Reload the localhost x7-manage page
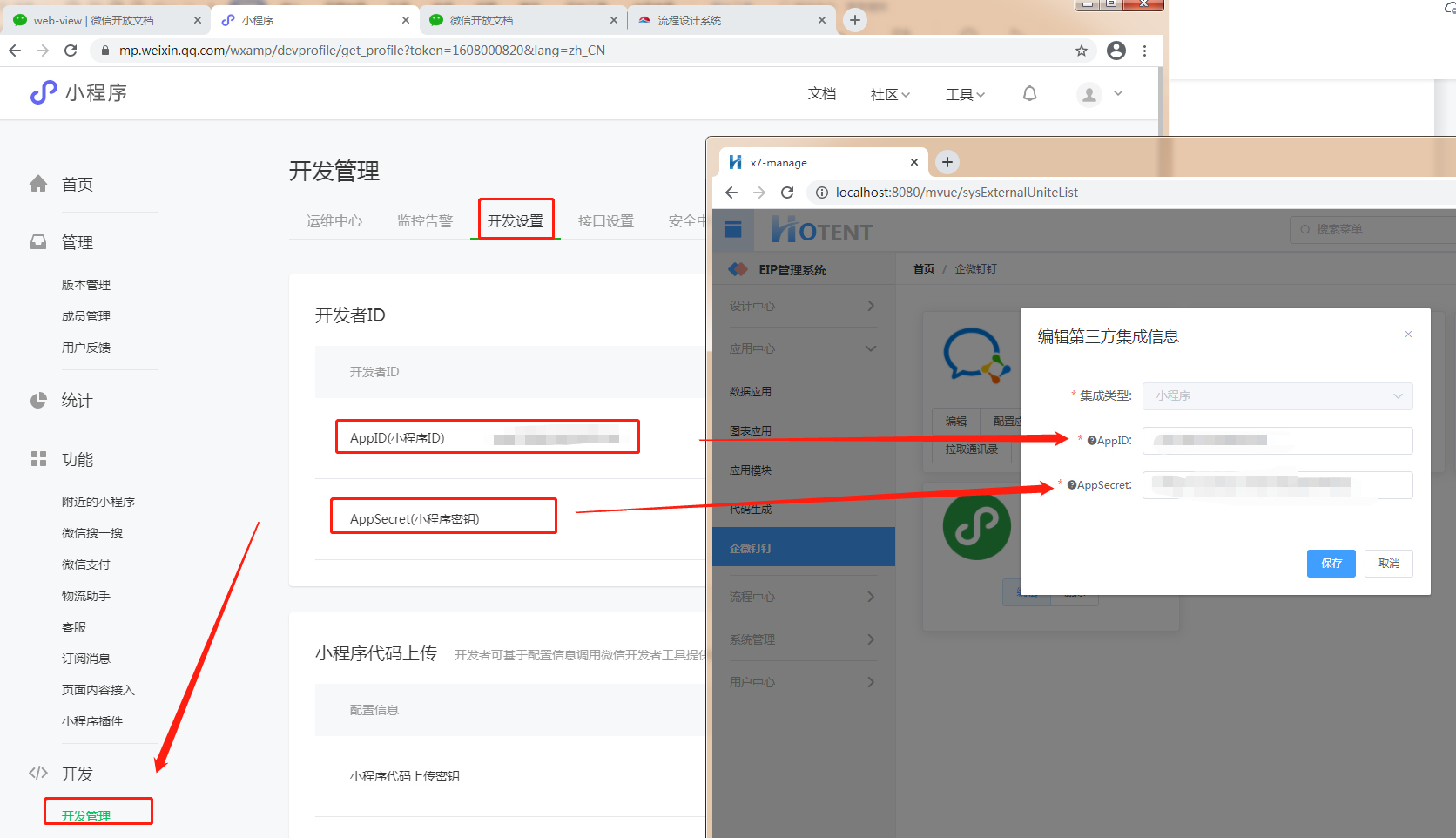The image size is (1456, 838). [787, 193]
